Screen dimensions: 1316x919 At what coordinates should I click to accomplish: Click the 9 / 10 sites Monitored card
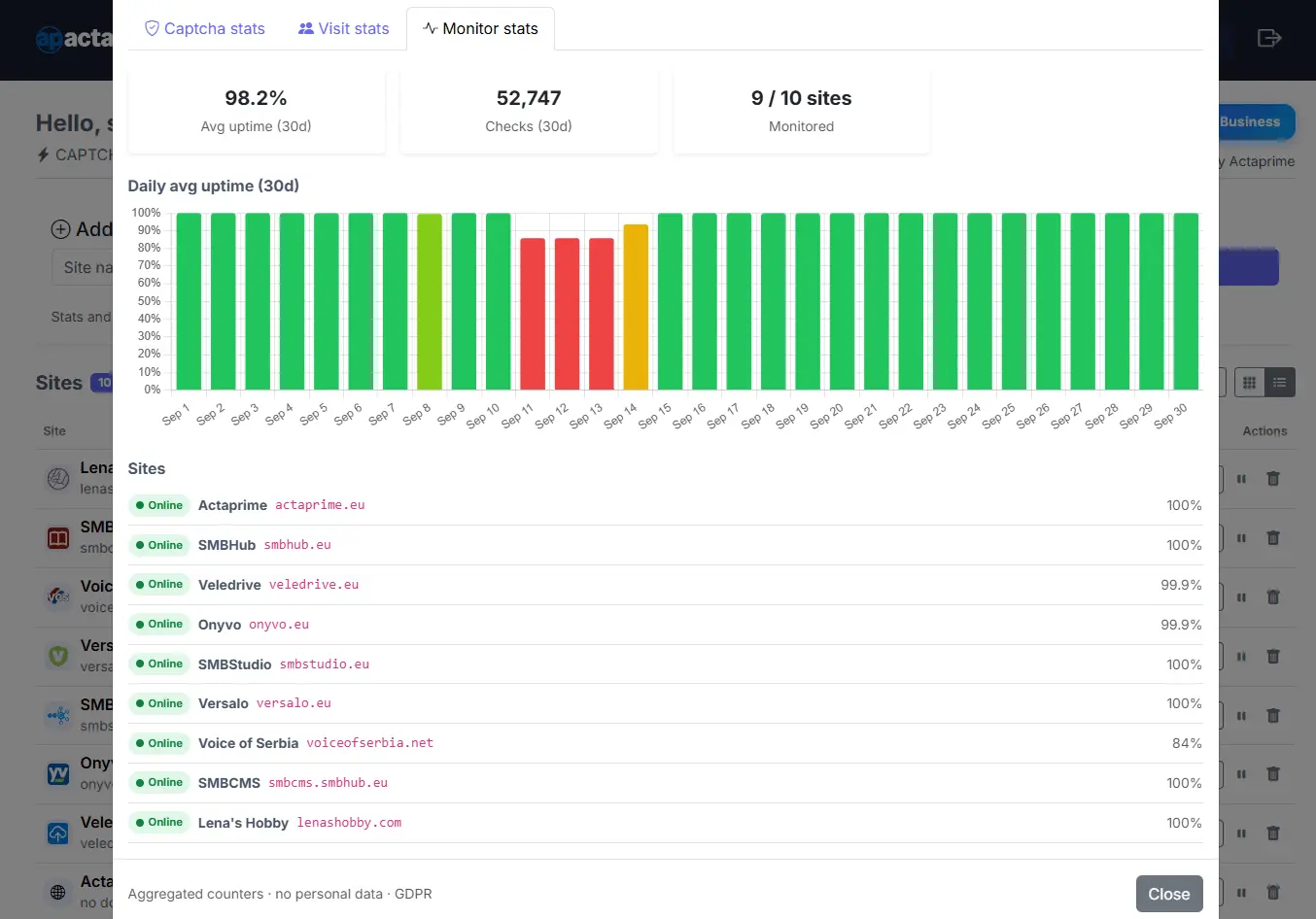coord(802,111)
